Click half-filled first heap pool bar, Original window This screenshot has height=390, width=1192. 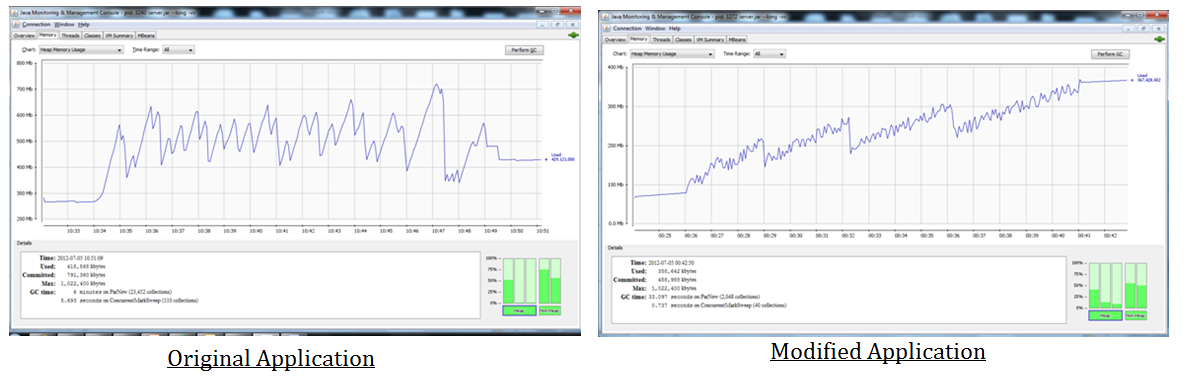508,281
